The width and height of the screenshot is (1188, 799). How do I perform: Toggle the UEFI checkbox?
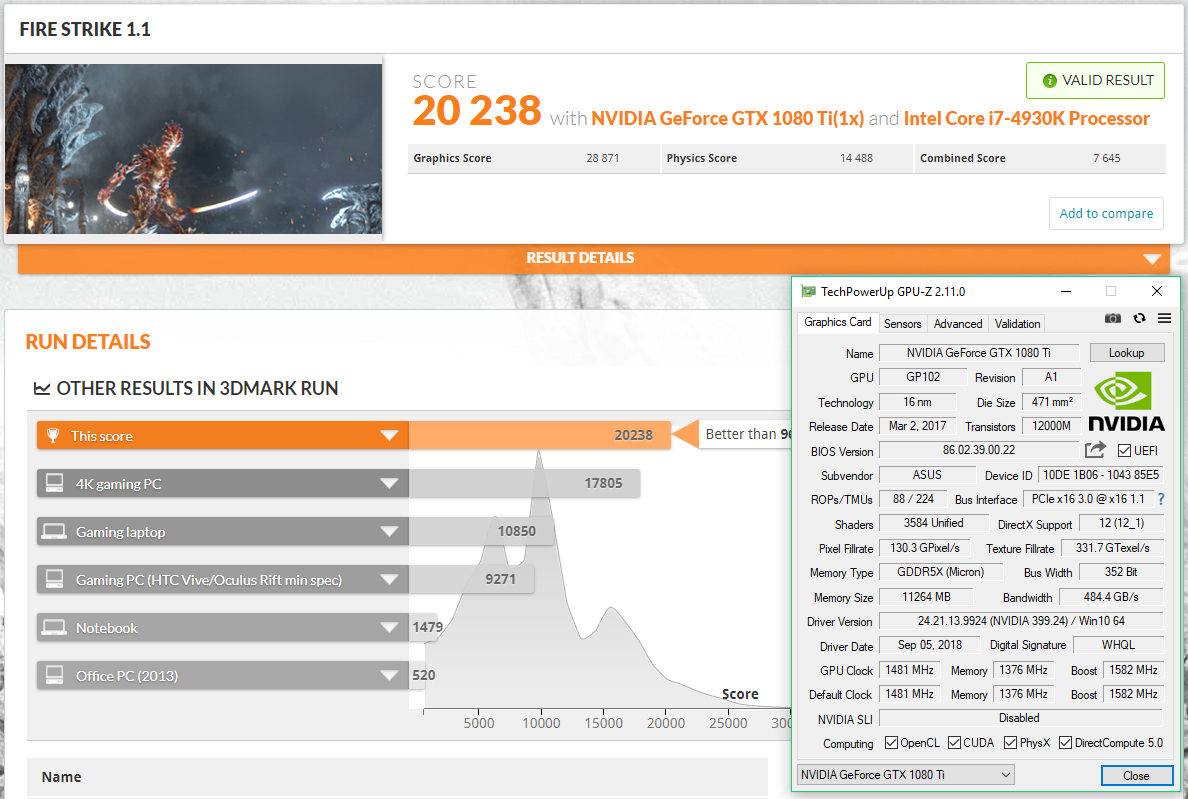click(x=1124, y=451)
